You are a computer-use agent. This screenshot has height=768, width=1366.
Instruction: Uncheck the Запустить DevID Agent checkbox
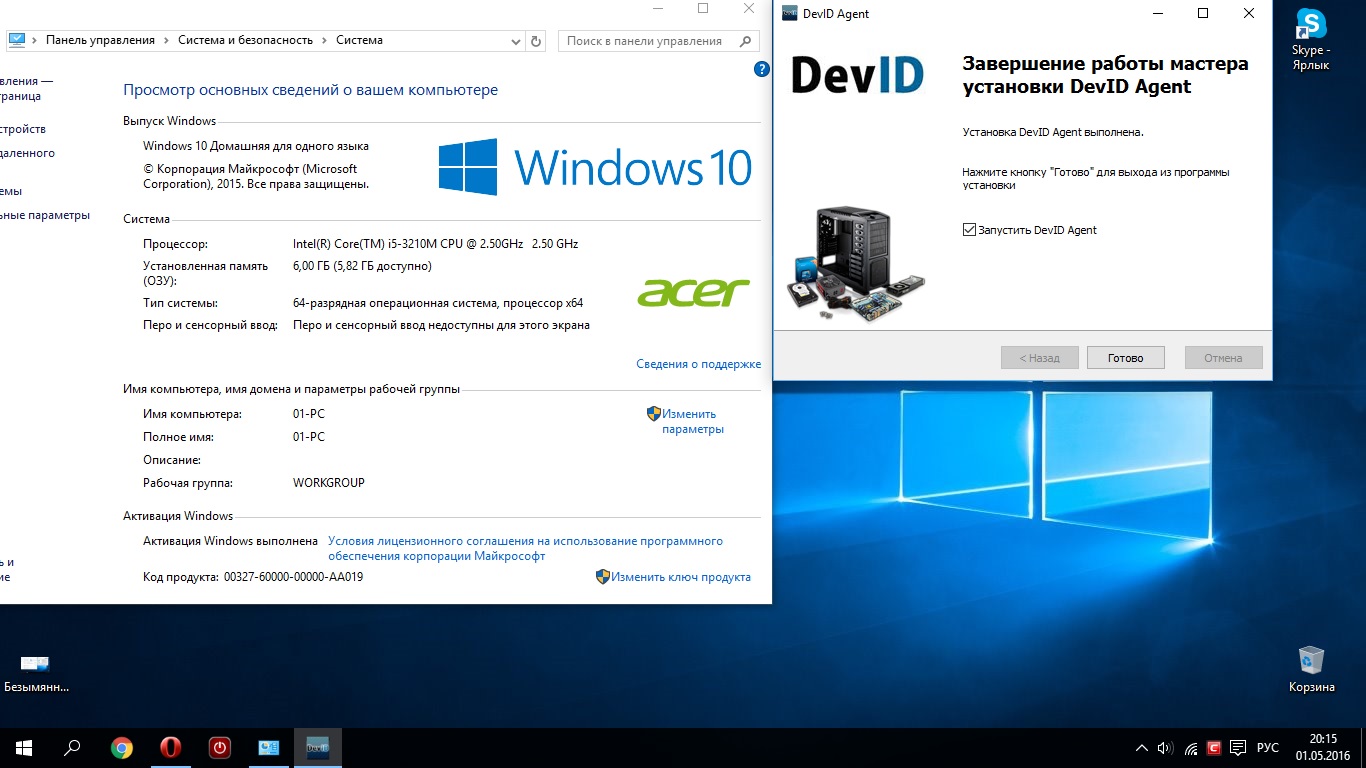click(x=969, y=230)
